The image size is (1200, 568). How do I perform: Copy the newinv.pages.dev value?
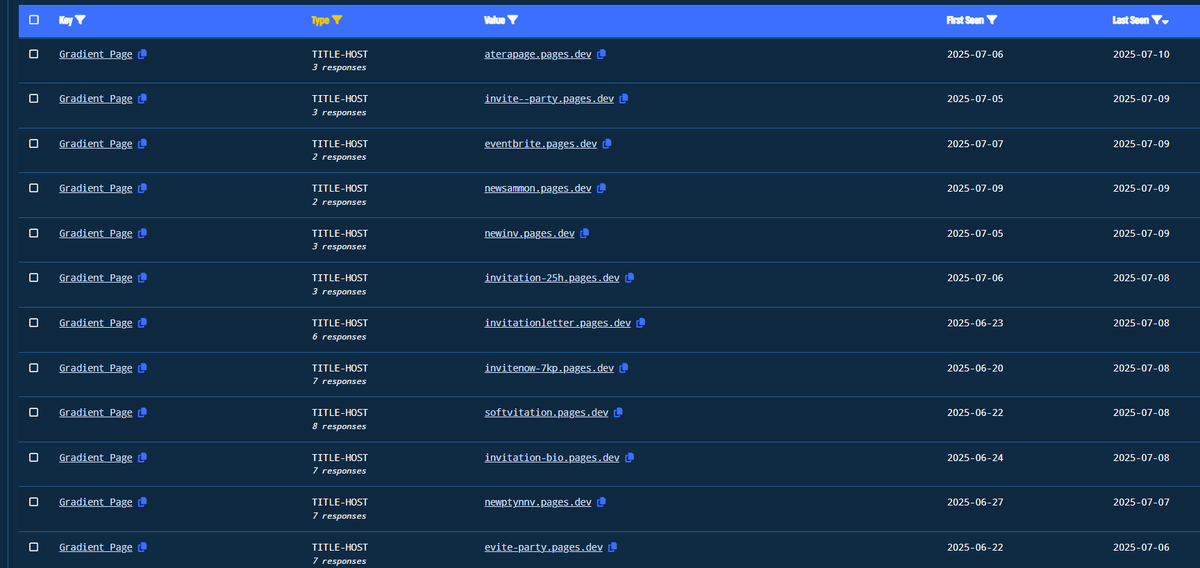(584, 233)
